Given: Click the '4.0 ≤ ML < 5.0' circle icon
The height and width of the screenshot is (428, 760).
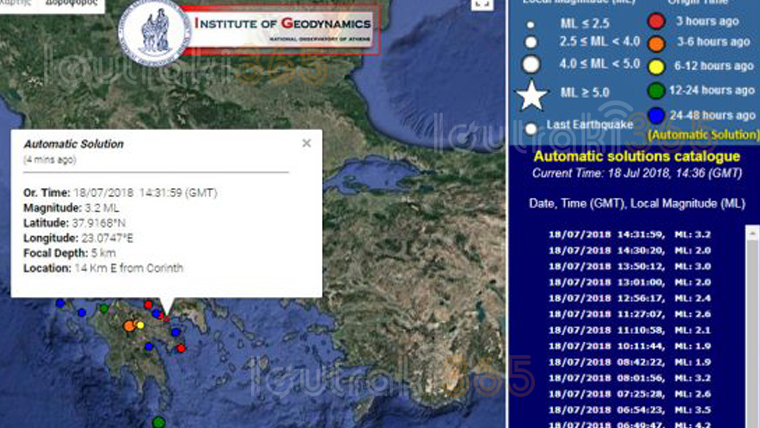Looking at the screenshot, I should pos(531,64).
